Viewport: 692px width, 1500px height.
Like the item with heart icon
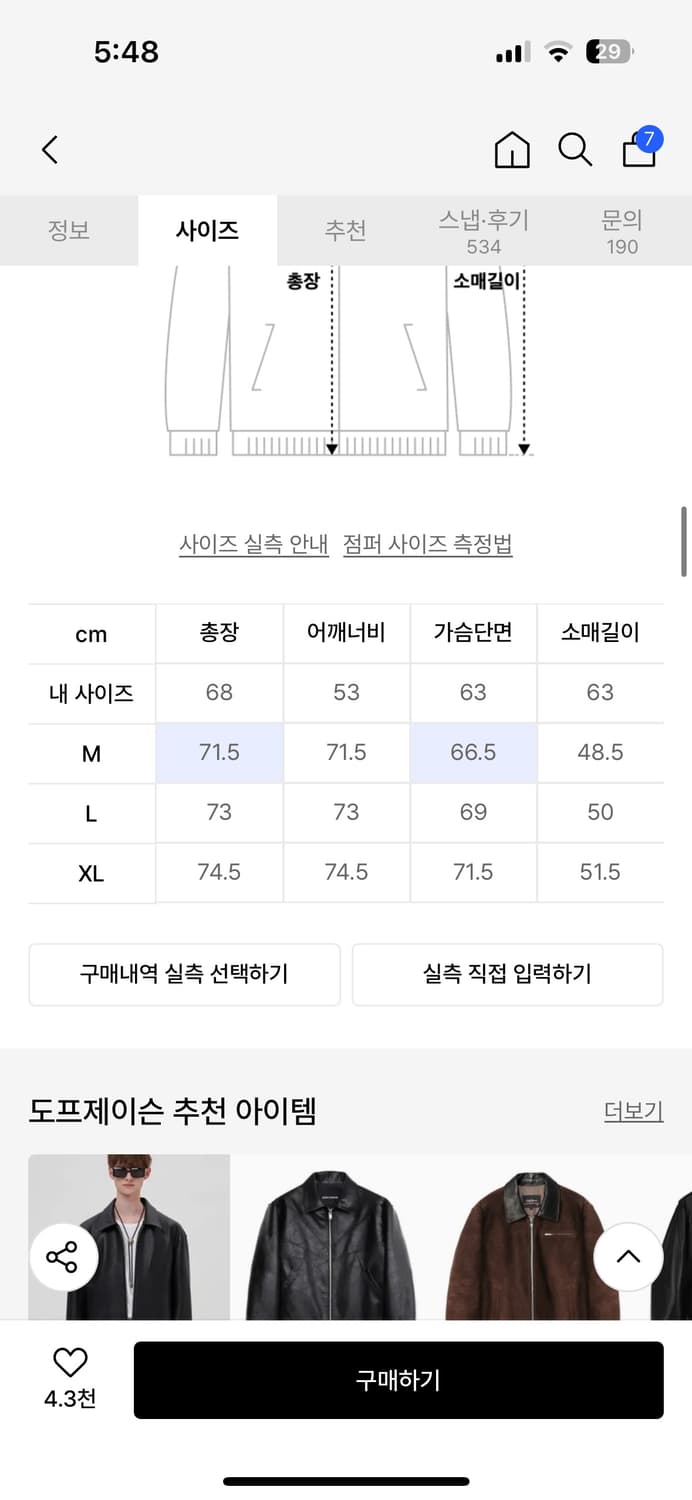point(70,1362)
